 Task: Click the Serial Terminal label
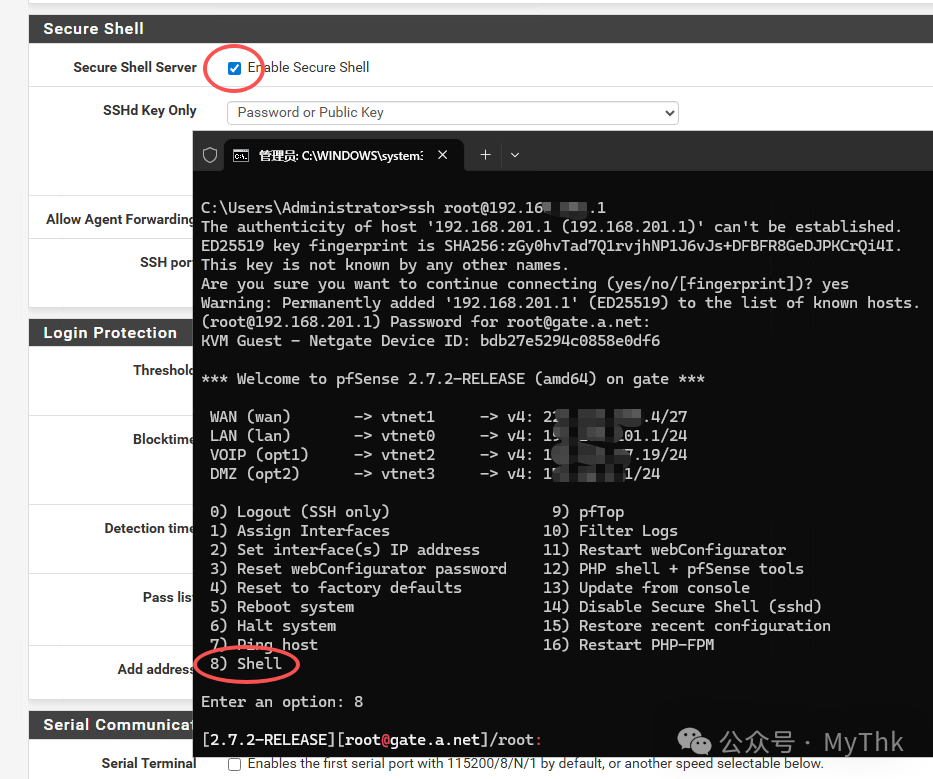click(149, 764)
